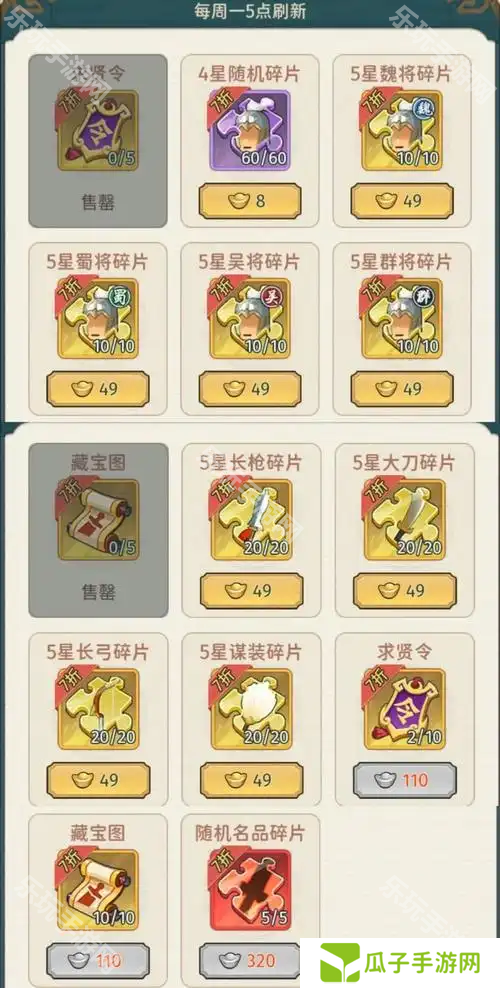Screen dimensions: 500x988
Task: Choose the 5星群将碎片 item icon
Action: [401, 319]
